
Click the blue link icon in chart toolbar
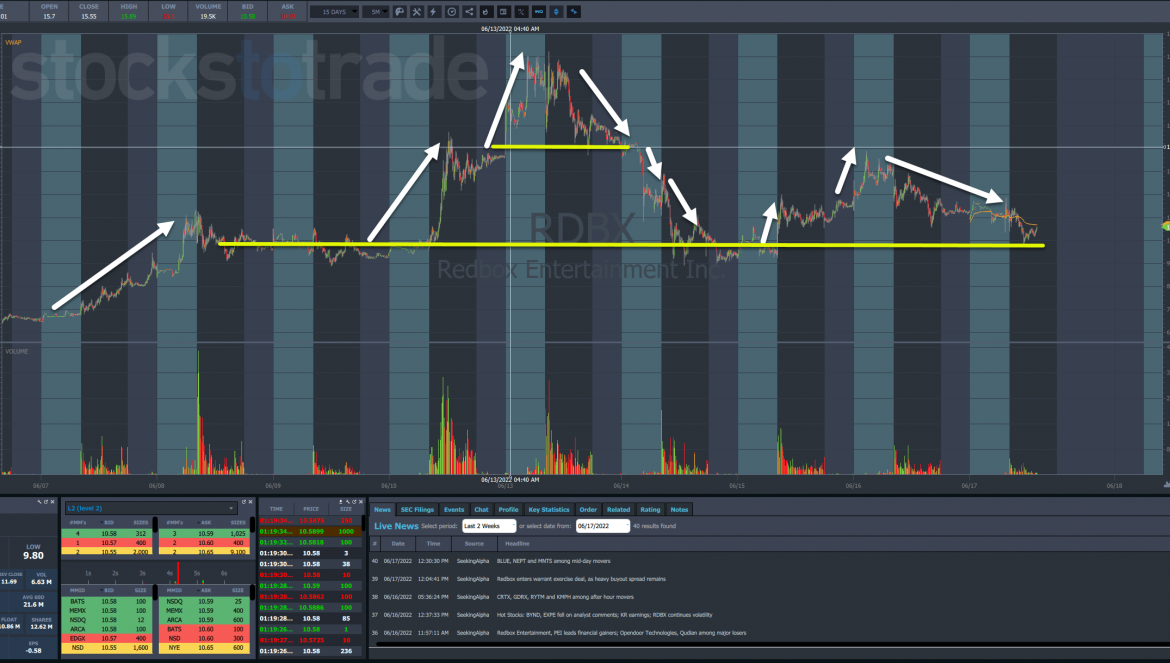coord(539,12)
